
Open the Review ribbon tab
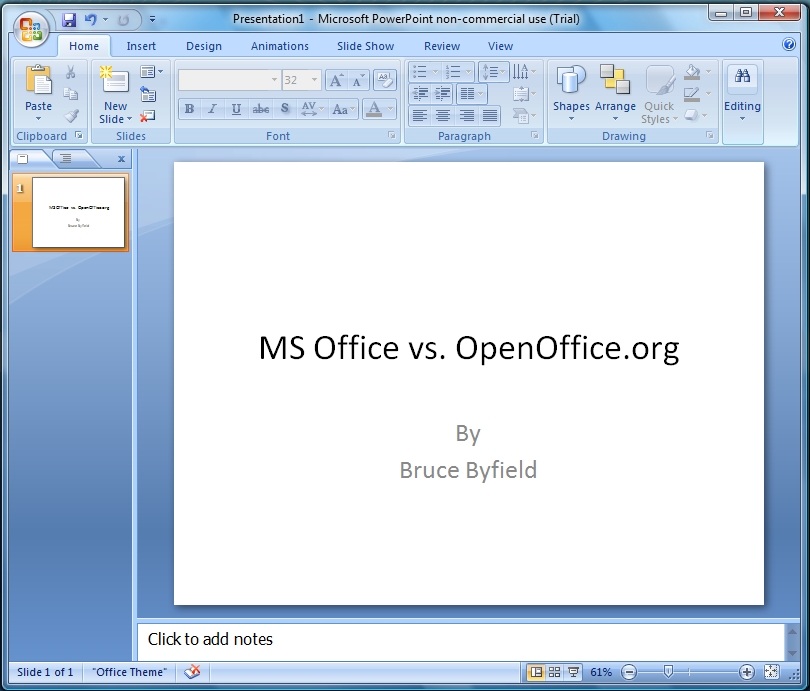point(441,45)
